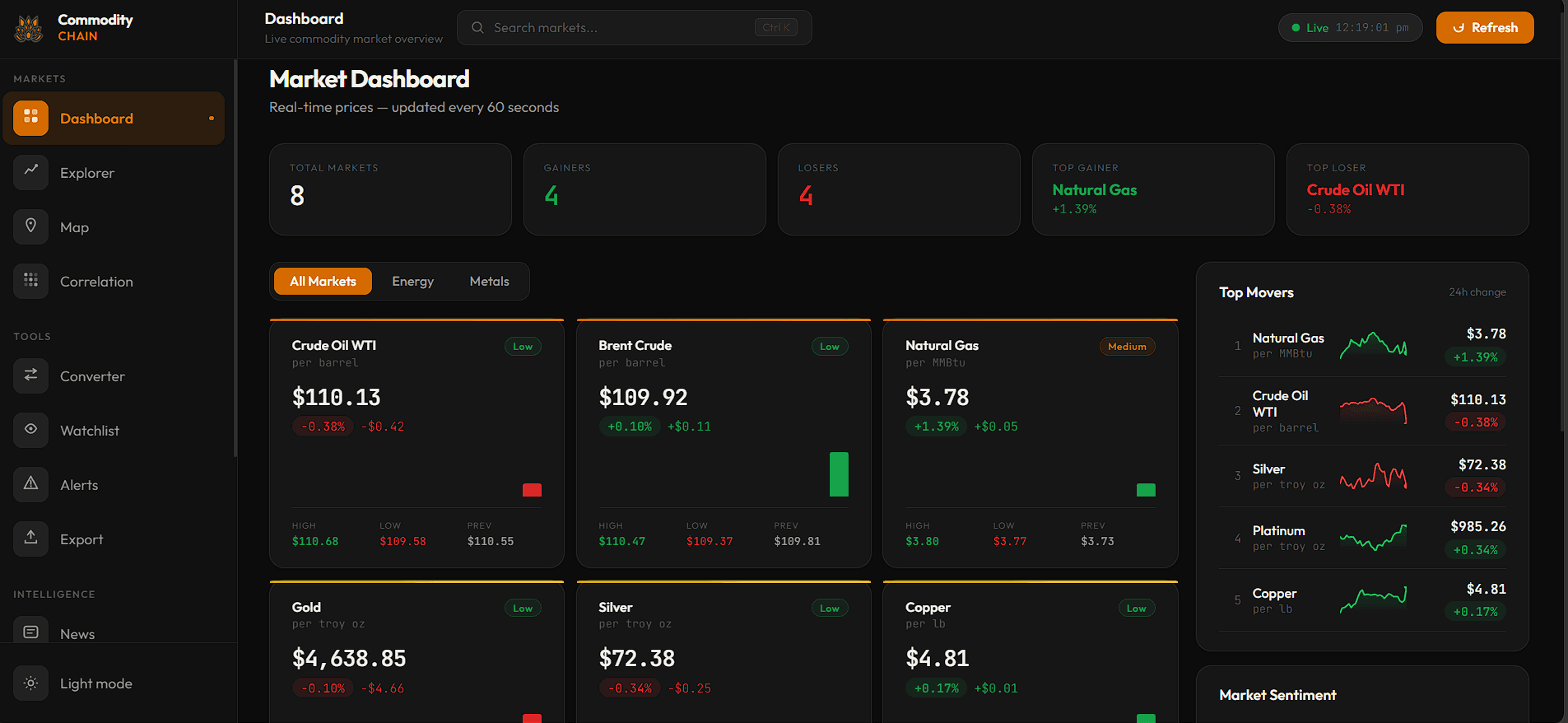This screenshot has height=723, width=1568.
Task: Click the Low badge on Crude Oil WTI
Action: (x=523, y=347)
